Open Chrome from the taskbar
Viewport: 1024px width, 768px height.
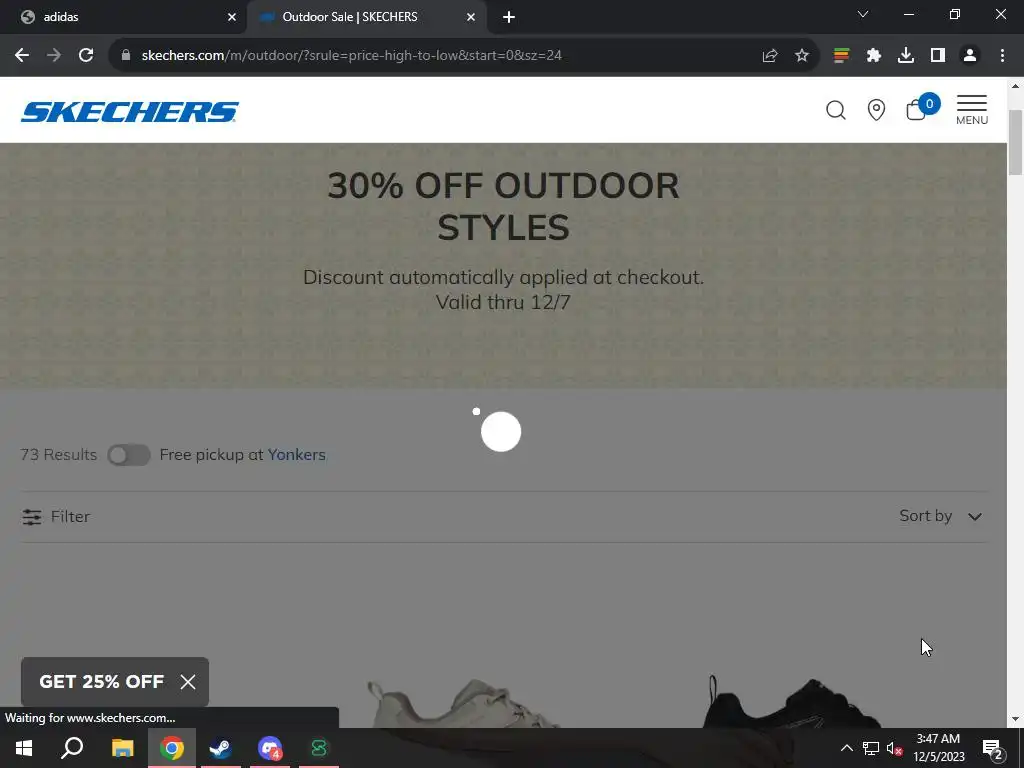pyautogui.click(x=172, y=748)
